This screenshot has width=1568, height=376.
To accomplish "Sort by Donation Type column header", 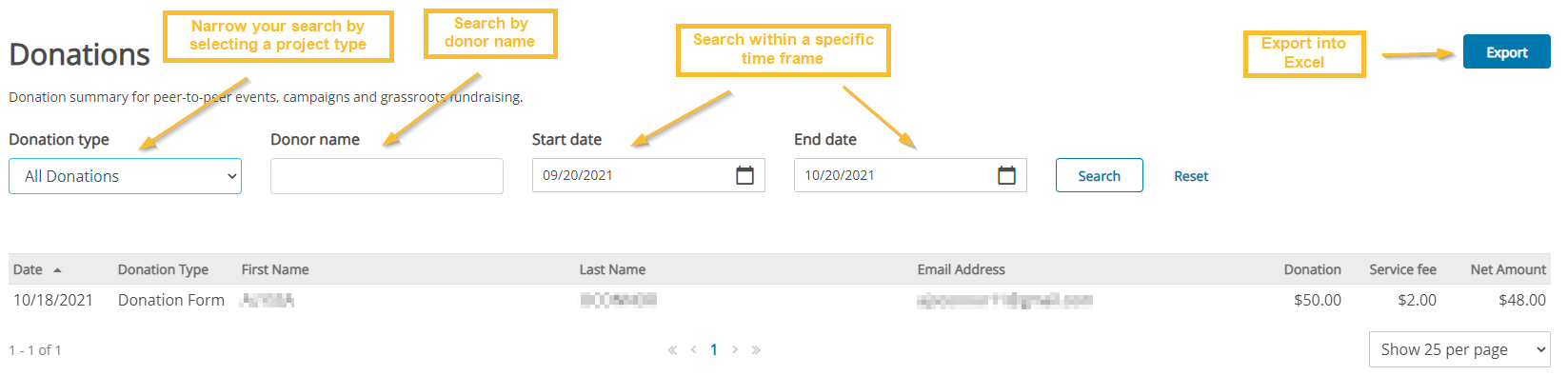I will [163, 269].
